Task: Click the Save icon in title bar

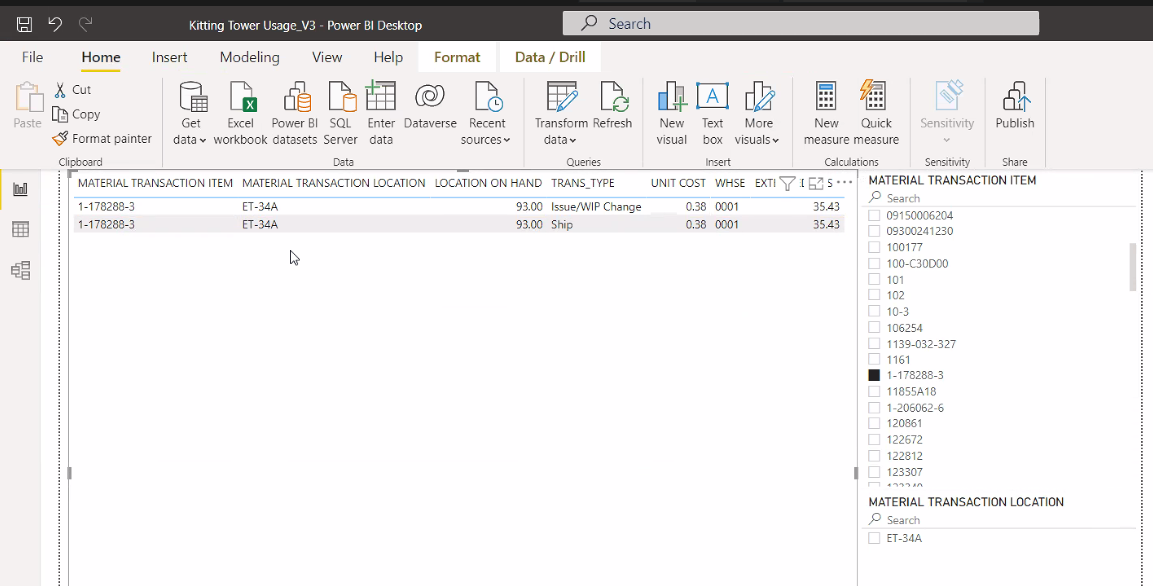Action: coord(24,24)
